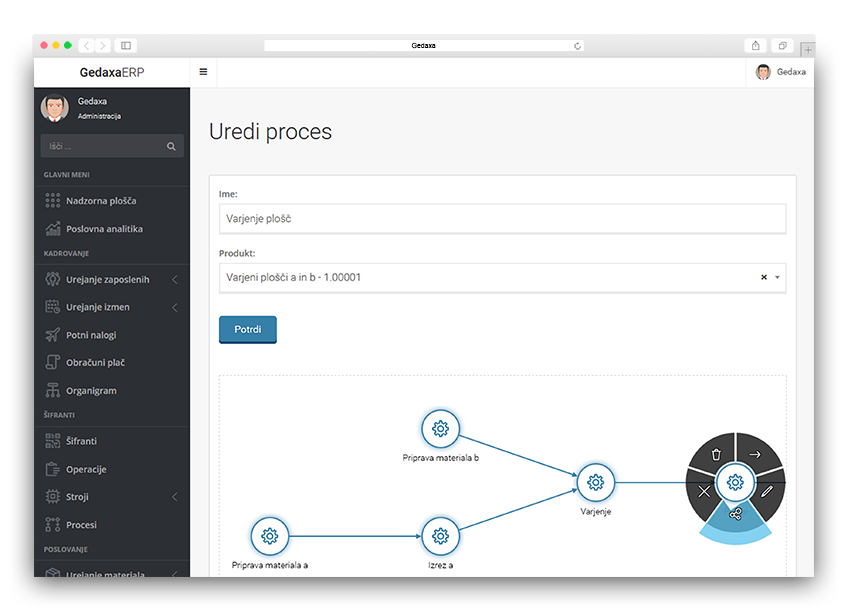
Task: Open the Produkt dropdown arrow
Action: click(x=777, y=278)
